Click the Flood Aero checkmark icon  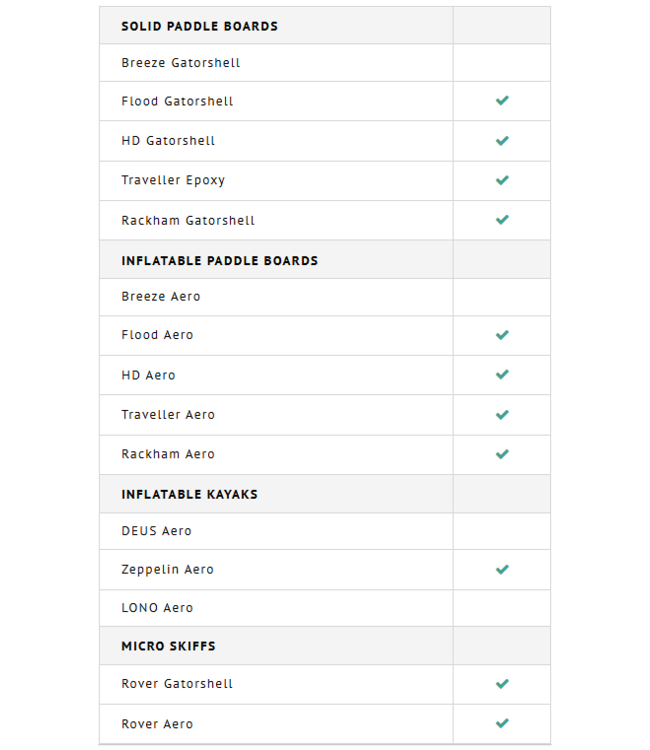(502, 335)
